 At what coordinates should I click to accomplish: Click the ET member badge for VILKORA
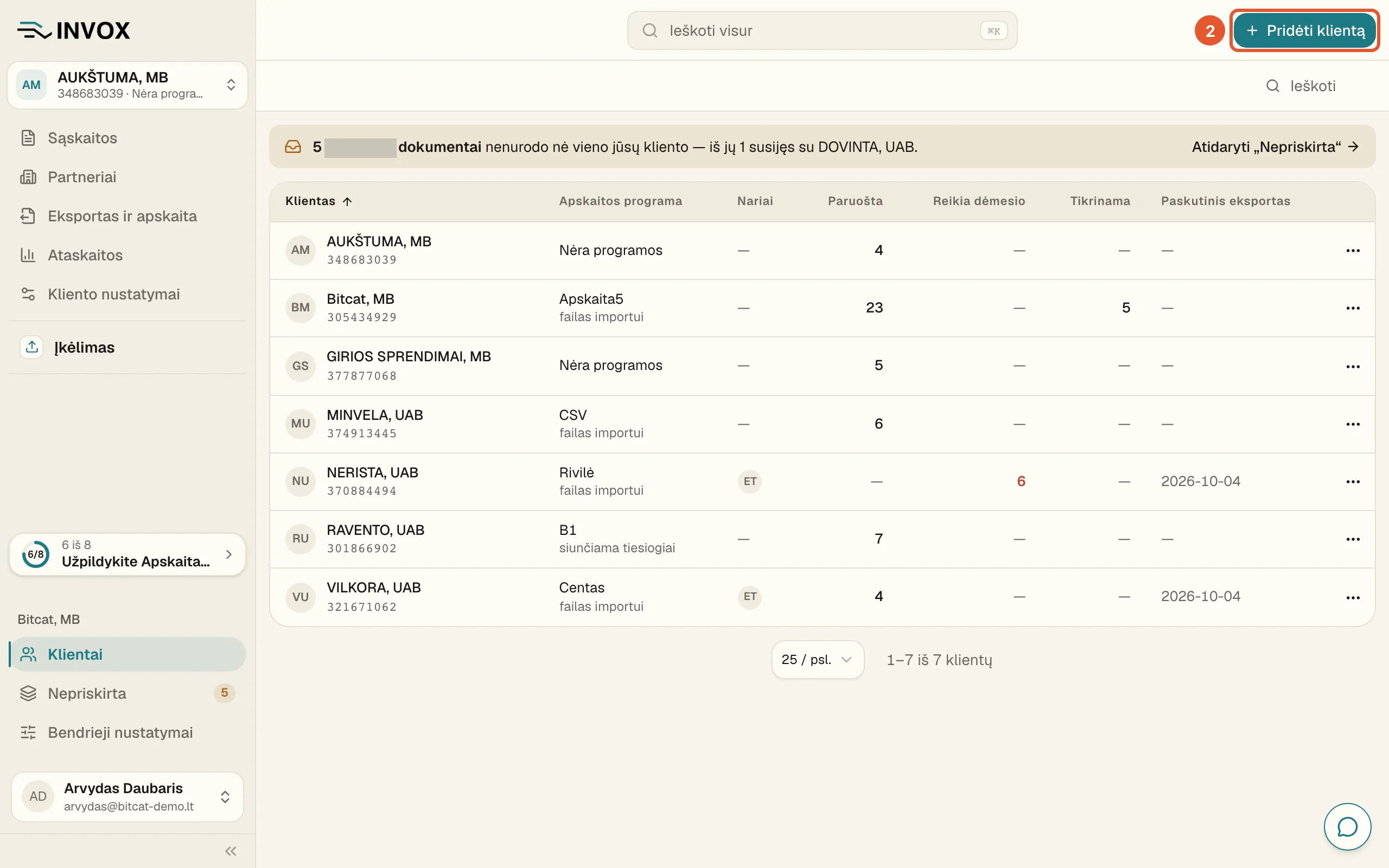pos(750,596)
